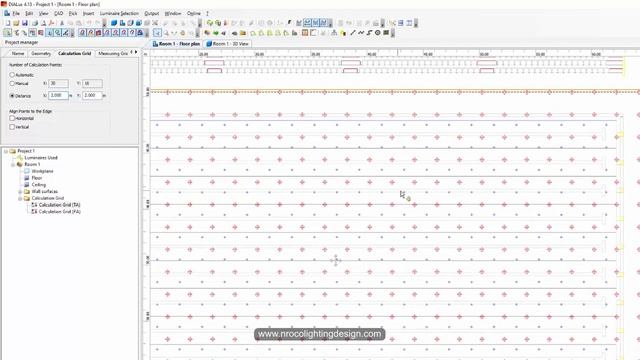
Task: Select the Manual radio button
Action: click(12, 83)
